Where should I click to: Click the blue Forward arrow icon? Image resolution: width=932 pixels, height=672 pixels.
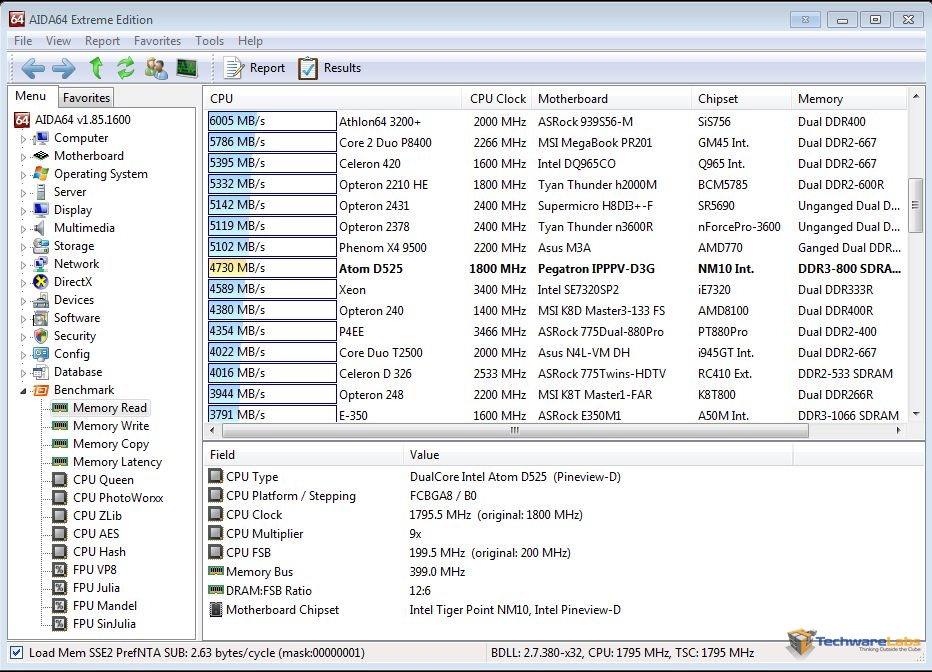coord(63,68)
